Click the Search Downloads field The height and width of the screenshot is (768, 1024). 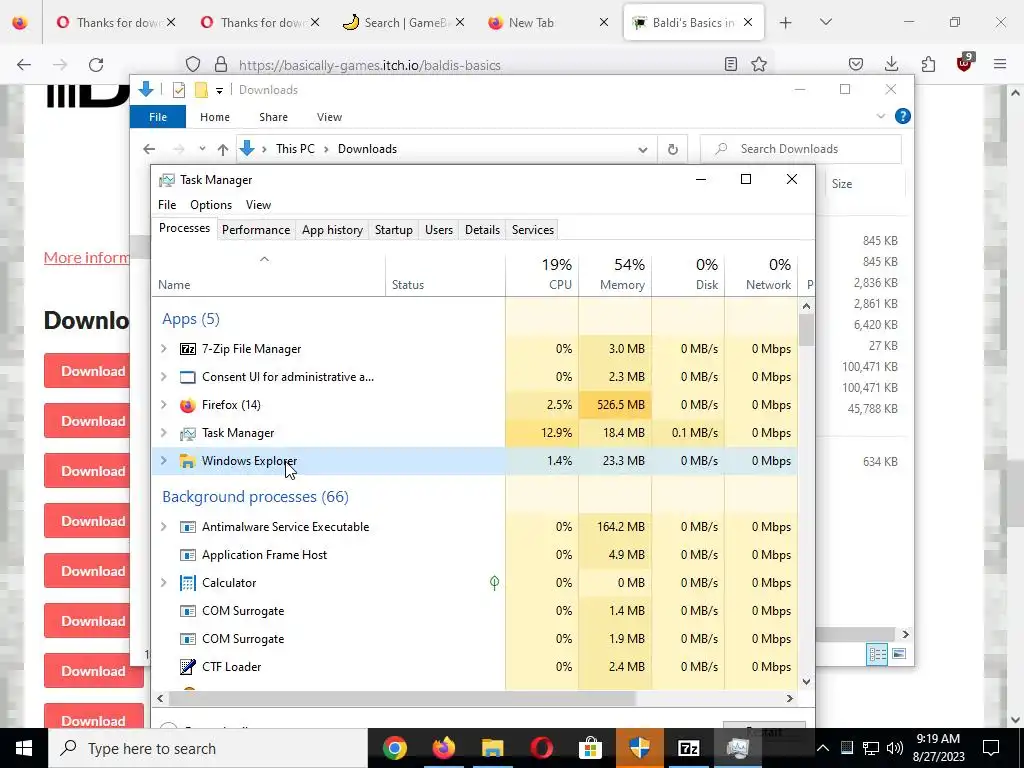click(x=801, y=149)
